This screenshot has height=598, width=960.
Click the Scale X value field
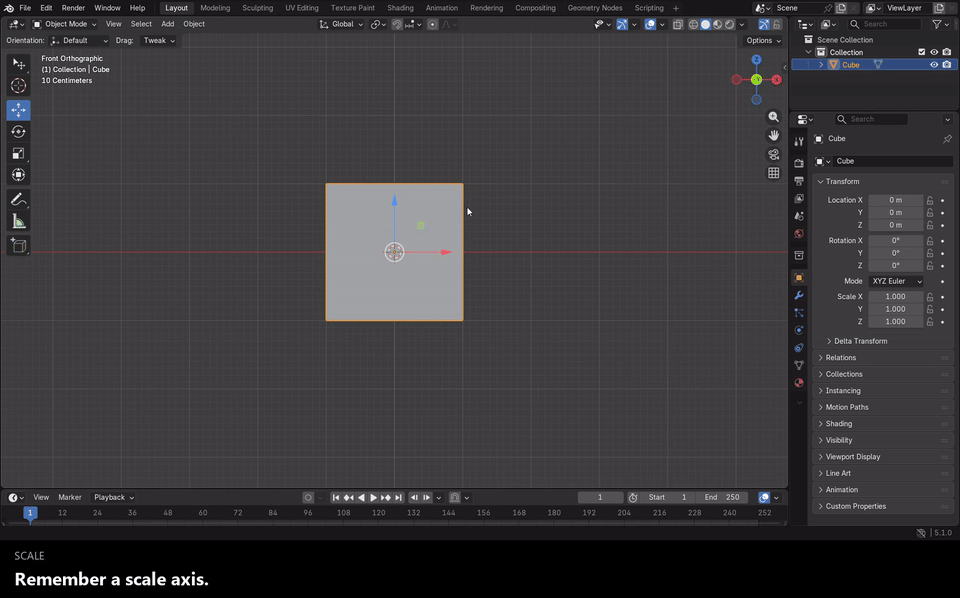pos(896,296)
